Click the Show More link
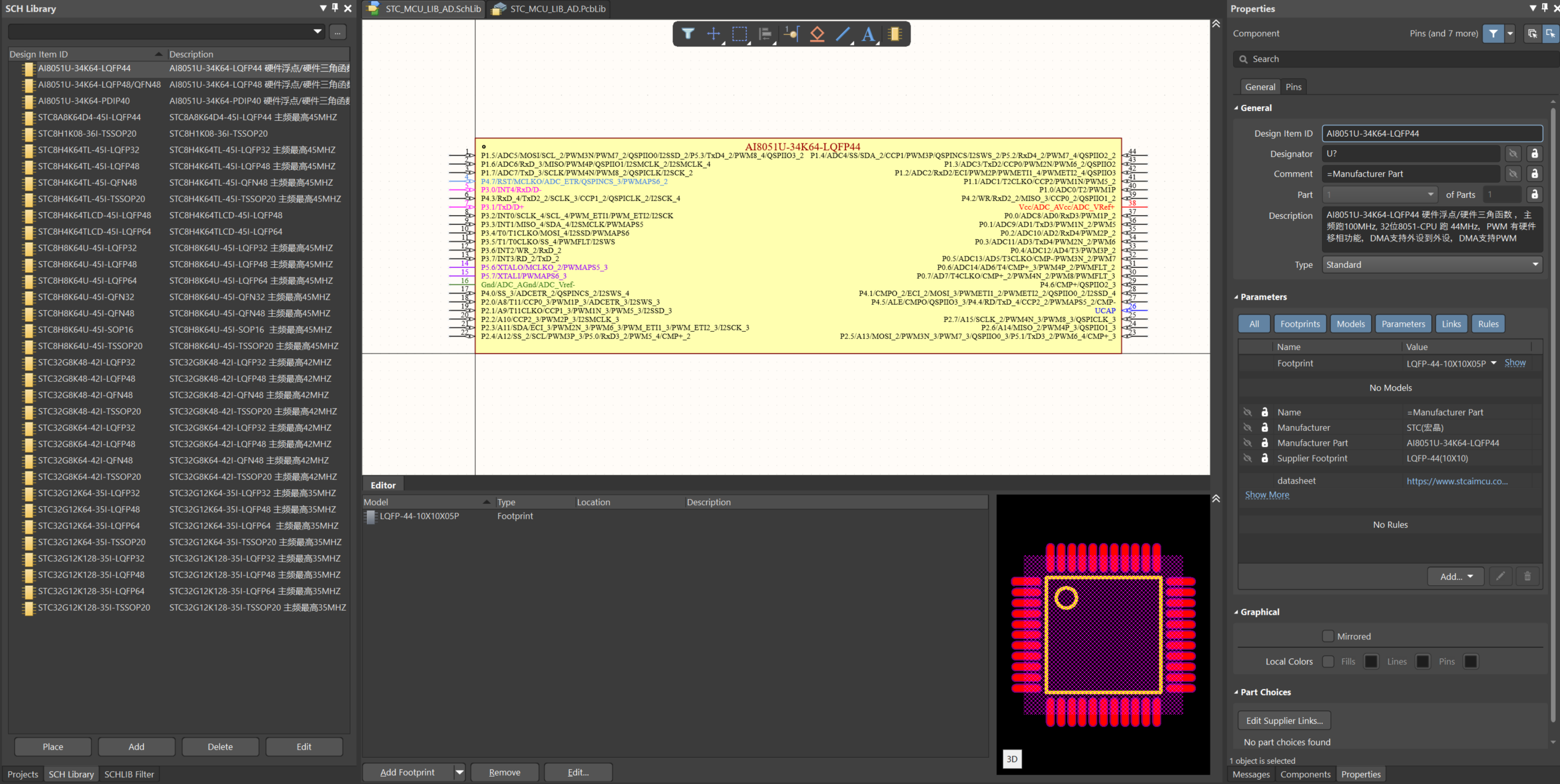Screen dimensions: 1560x784 [1267, 495]
